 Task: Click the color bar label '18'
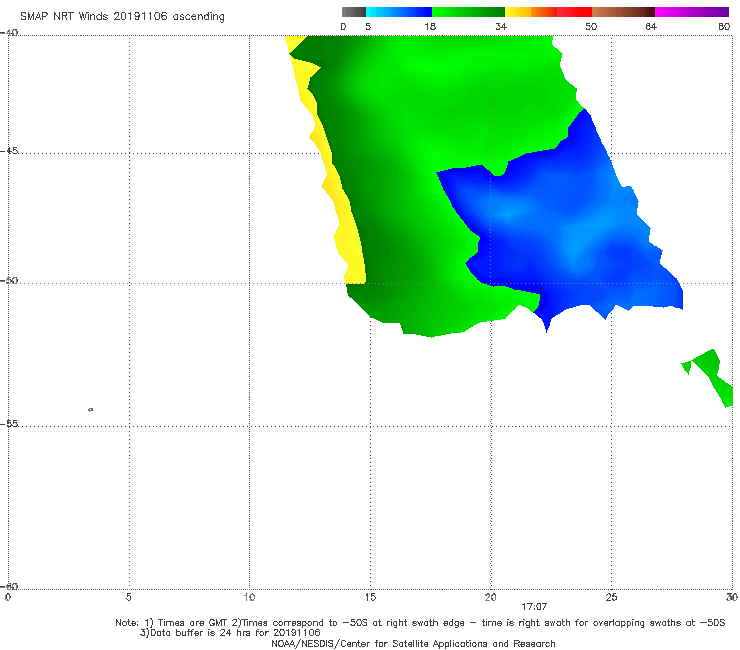pyautogui.click(x=430, y=26)
